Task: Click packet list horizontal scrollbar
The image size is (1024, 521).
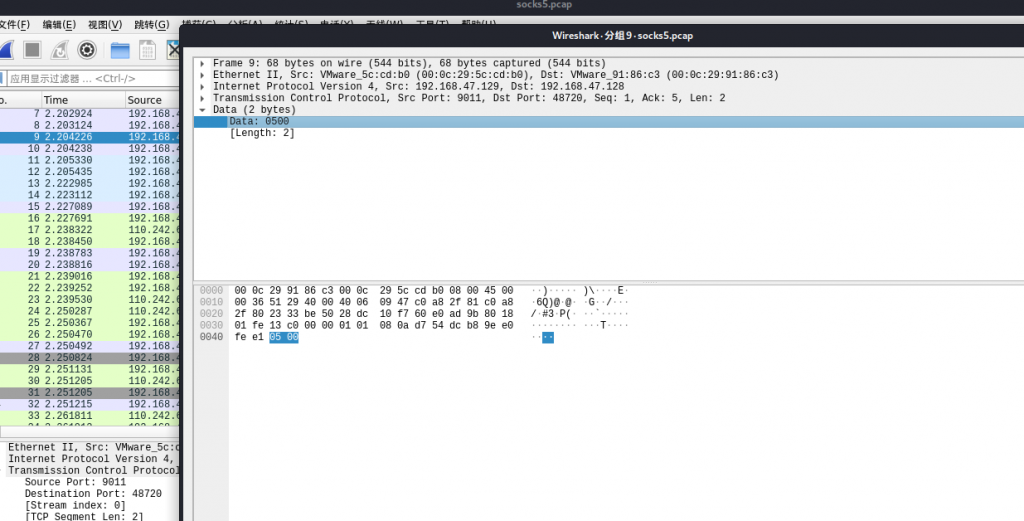Action: [89, 432]
